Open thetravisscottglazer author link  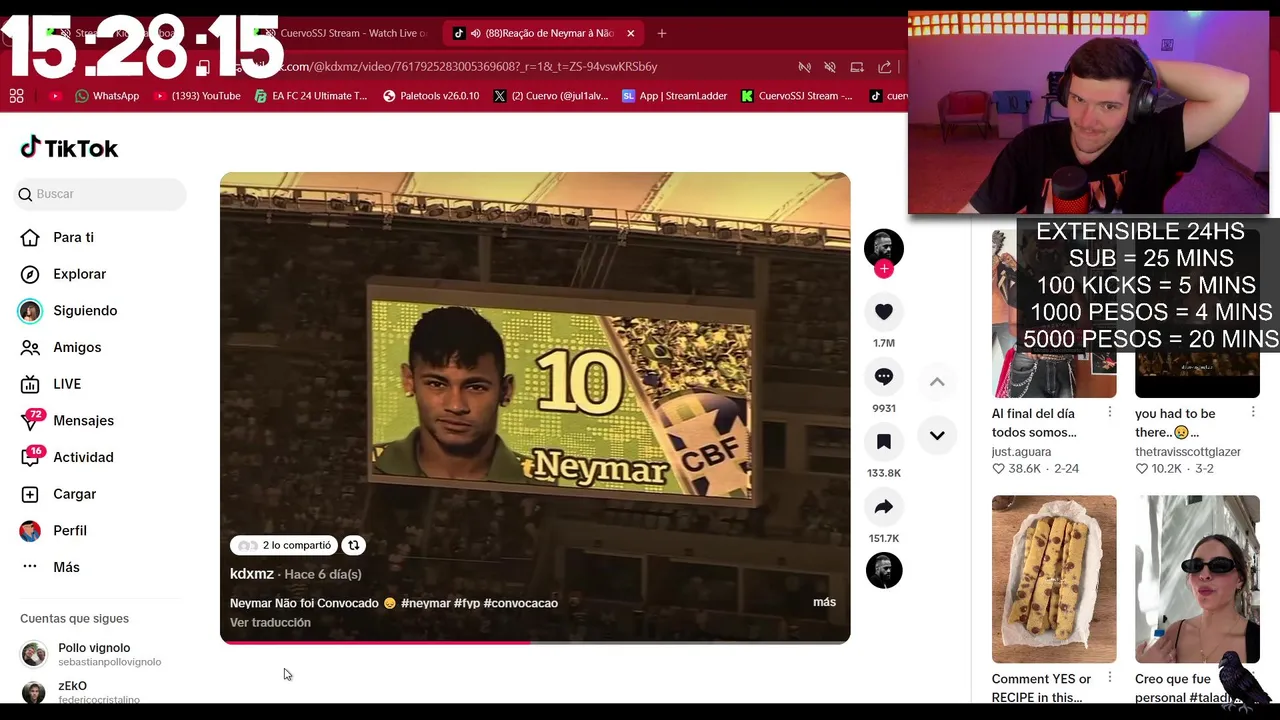coord(1188,452)
